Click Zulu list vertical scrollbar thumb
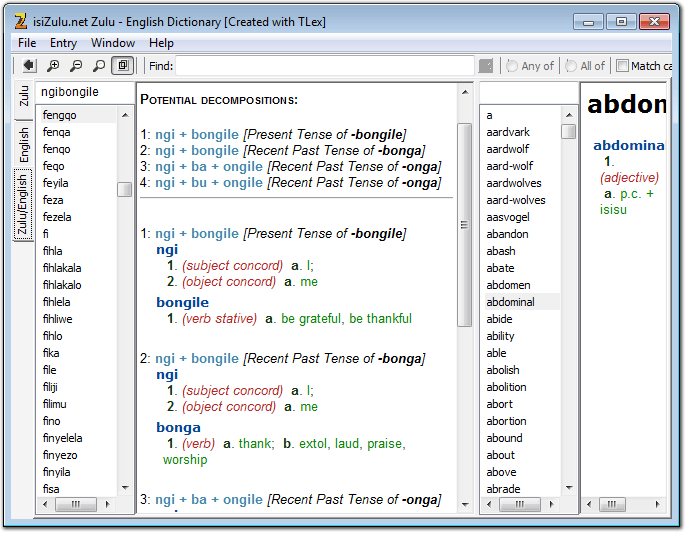This screenshot has height=534, width=687. click(125, 190)
